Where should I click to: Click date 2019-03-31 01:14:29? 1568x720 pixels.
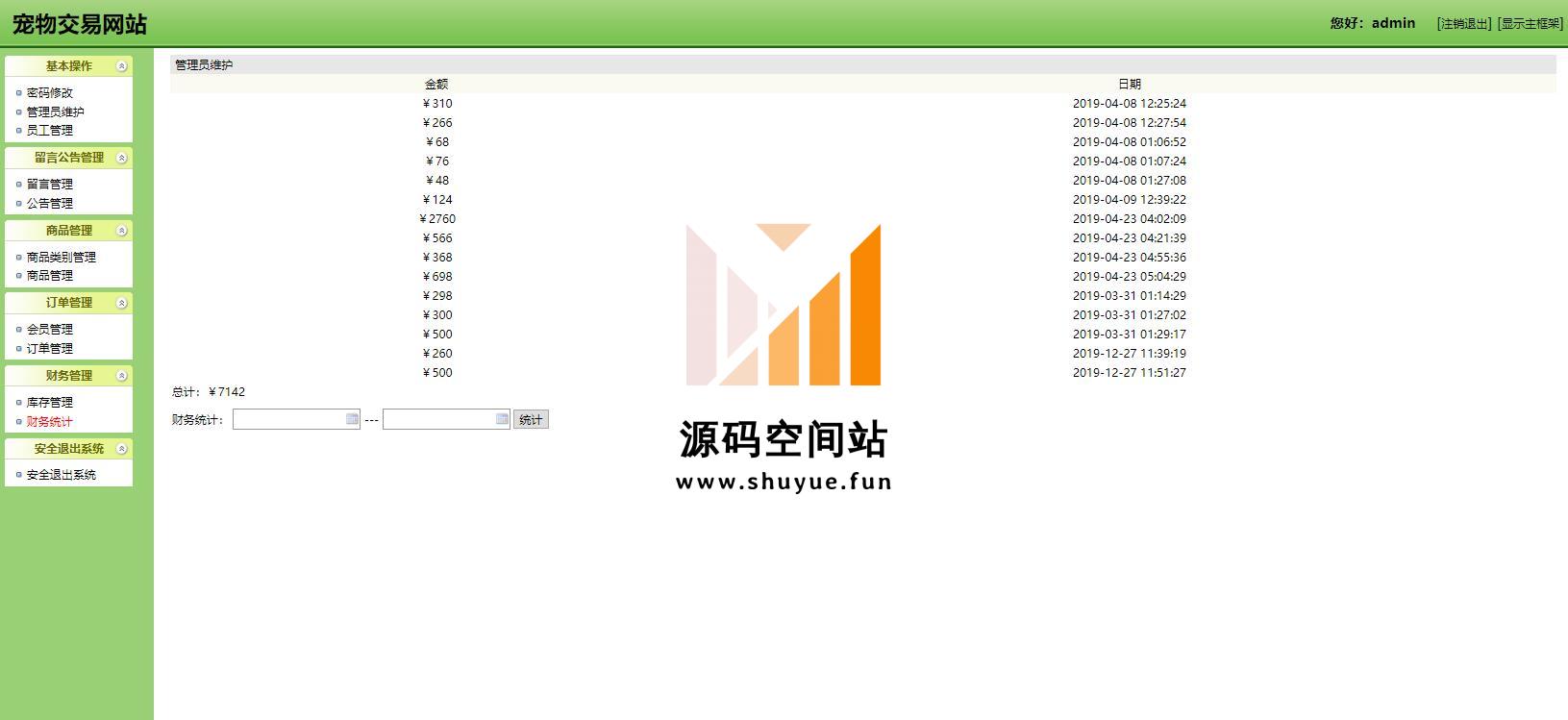tap(1130, 296)
